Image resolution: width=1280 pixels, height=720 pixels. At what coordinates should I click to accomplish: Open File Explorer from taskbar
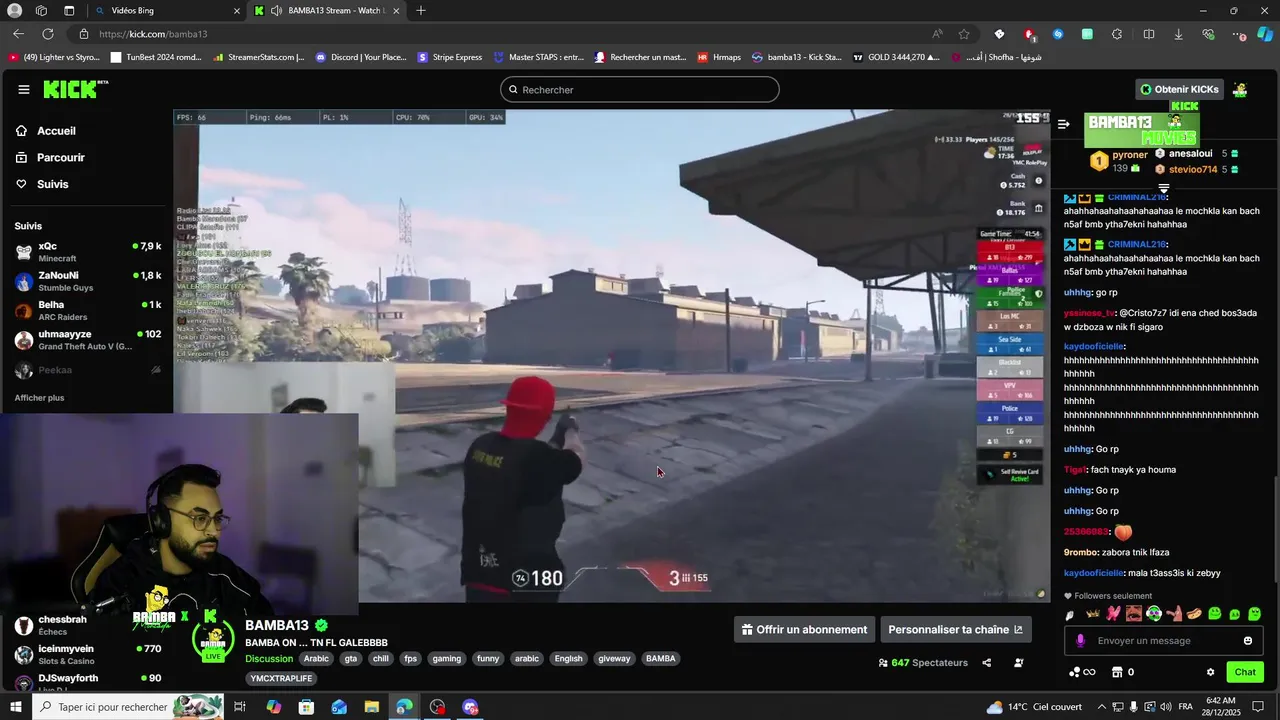coord(372,707)
